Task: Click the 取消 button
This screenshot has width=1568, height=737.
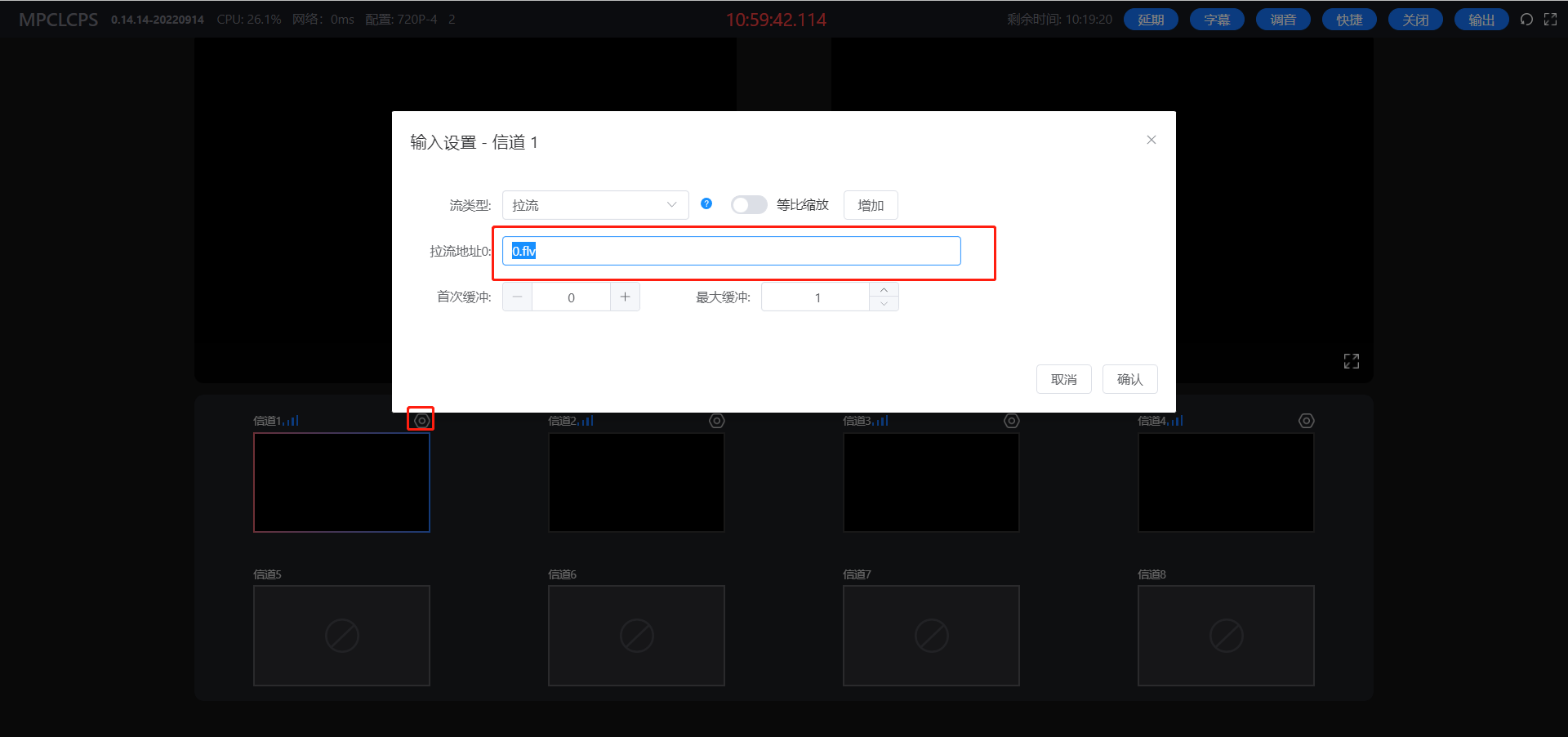Action: point(1063,379)
